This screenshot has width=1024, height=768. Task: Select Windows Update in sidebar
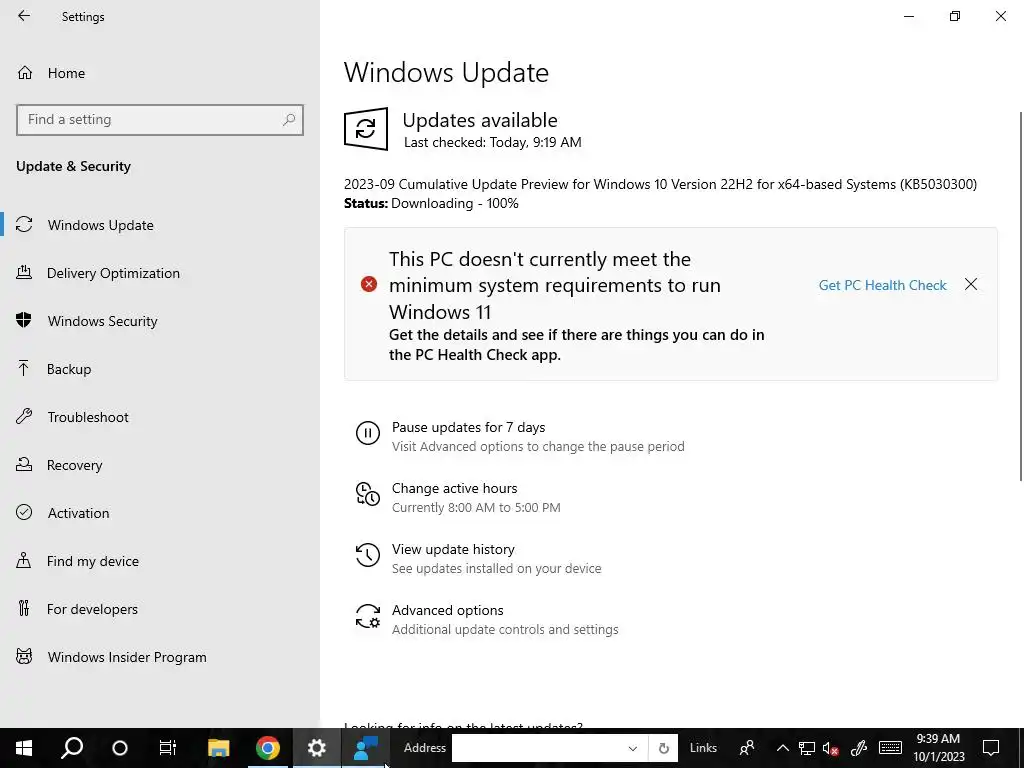tap(100, 225)
